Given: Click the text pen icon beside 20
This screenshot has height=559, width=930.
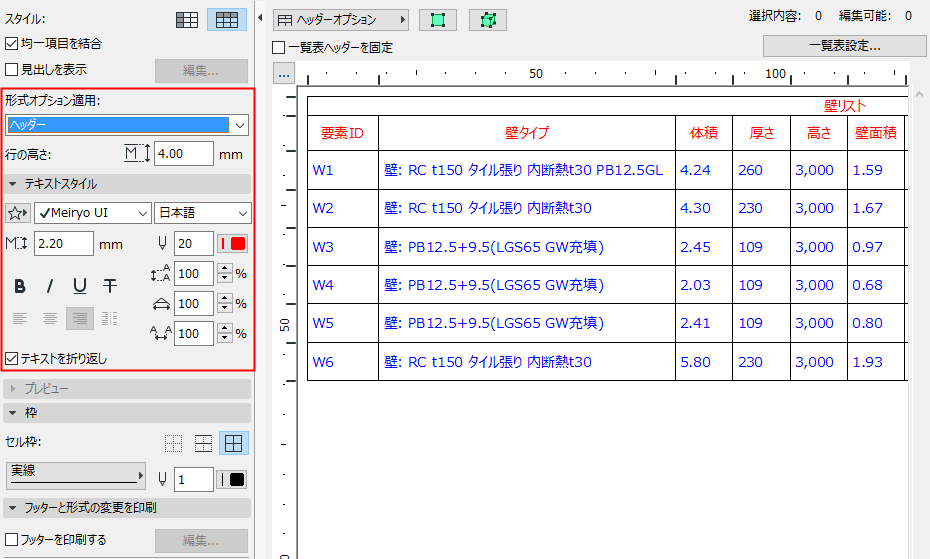Looking at the screenshot, I should [x=162, y=244].
